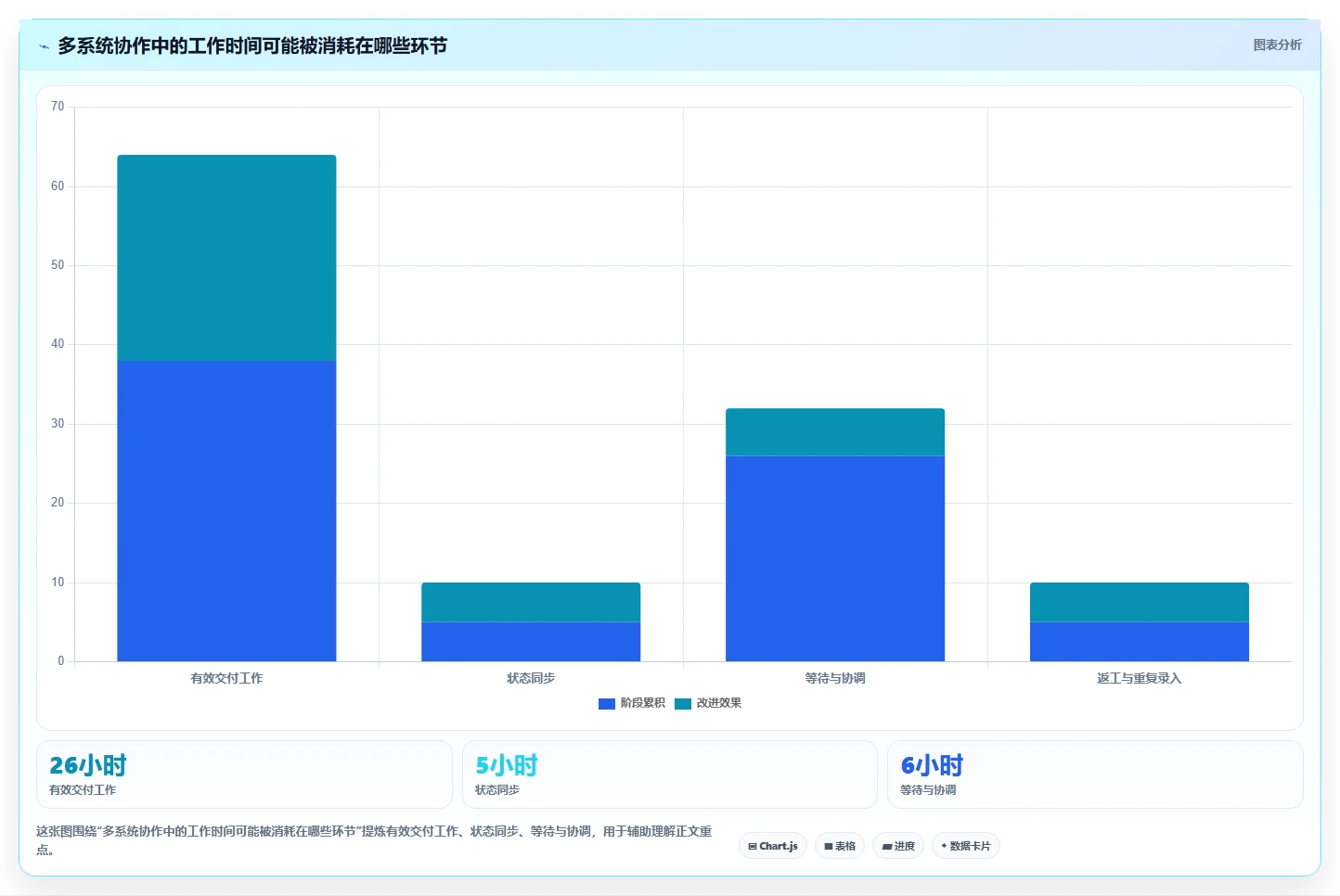Select the blue 等待与协调 bar segment

[835, 558]
